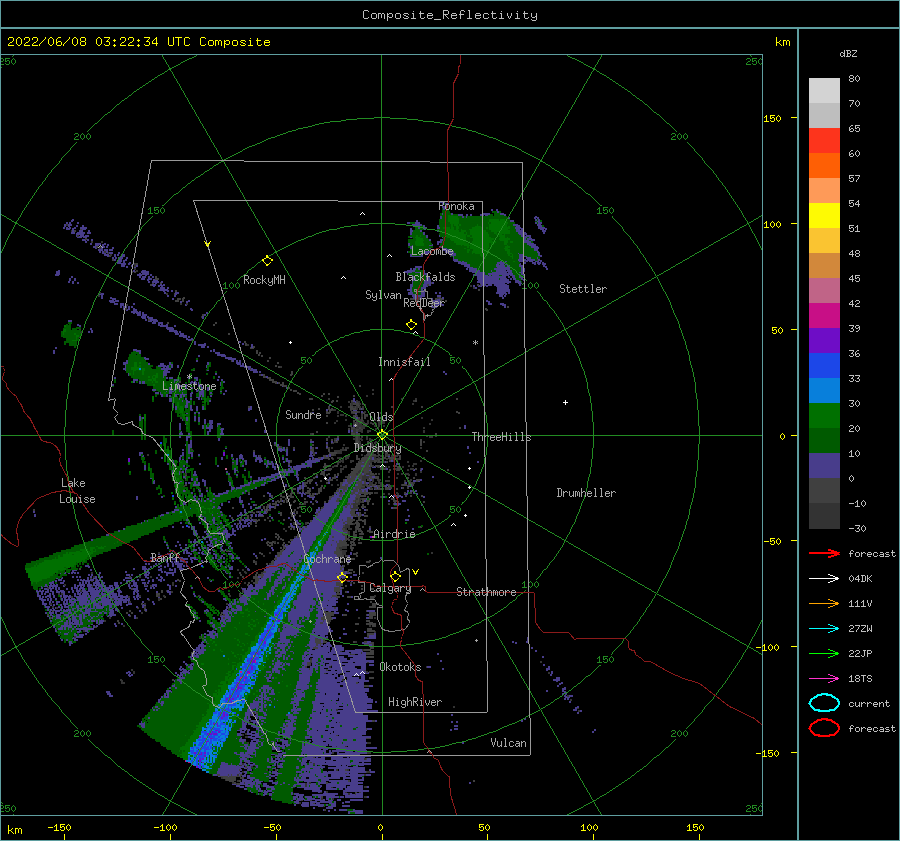This screenshot has width=900, height=841.
Task: Click the yellow diamond marker near RockyMH
Action: [267, 261]
